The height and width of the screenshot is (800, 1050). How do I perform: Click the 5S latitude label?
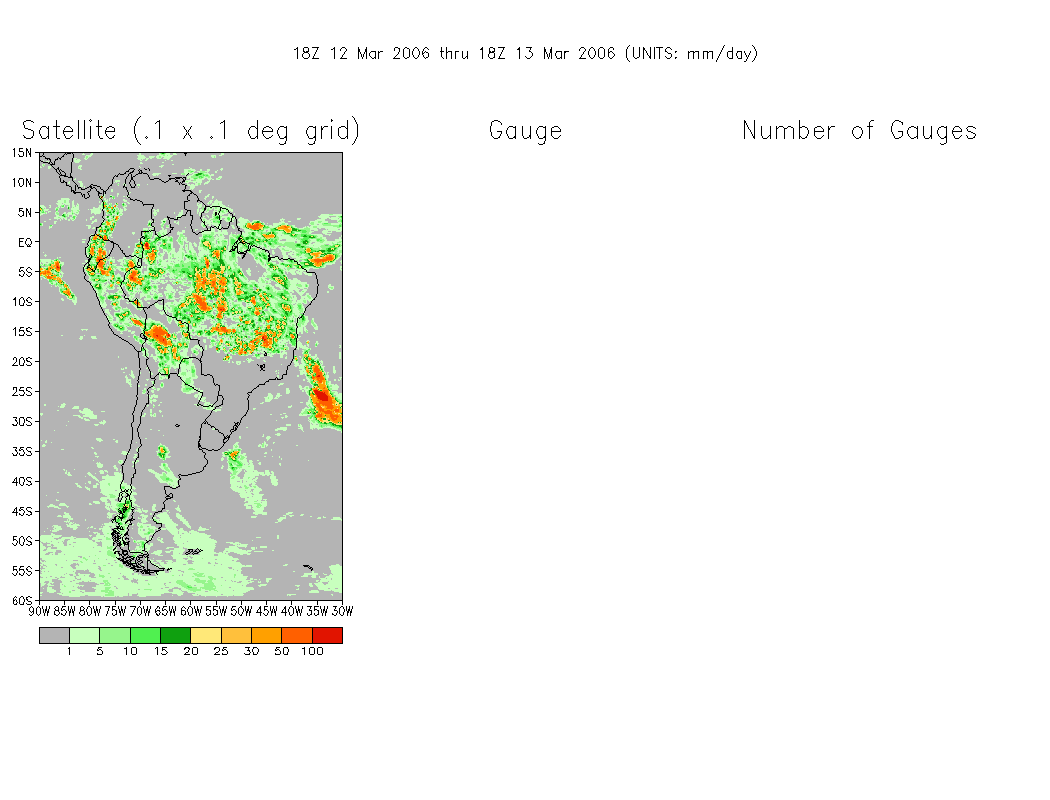[25, 272]
